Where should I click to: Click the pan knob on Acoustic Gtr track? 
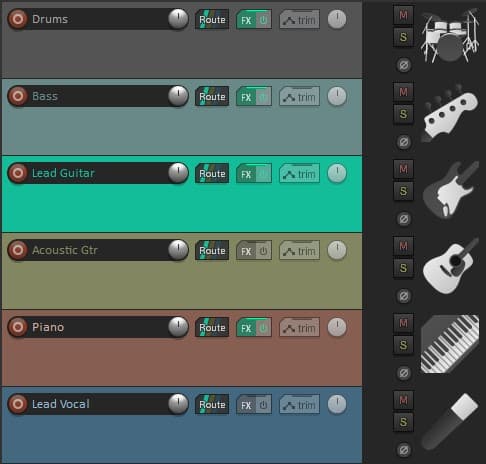pyautogui.click(x=337, y=250)
